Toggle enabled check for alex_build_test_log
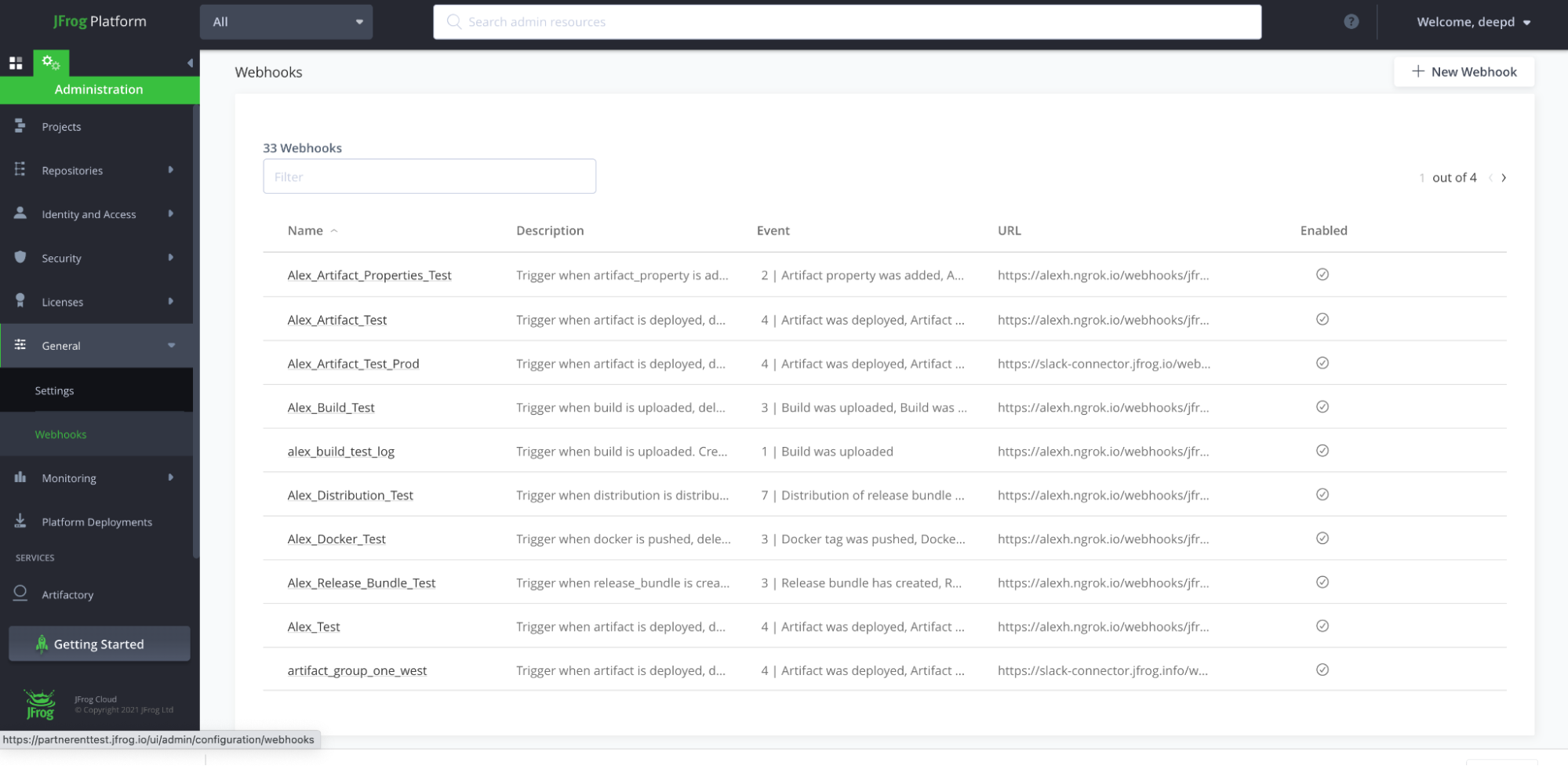 point(1322,451)
